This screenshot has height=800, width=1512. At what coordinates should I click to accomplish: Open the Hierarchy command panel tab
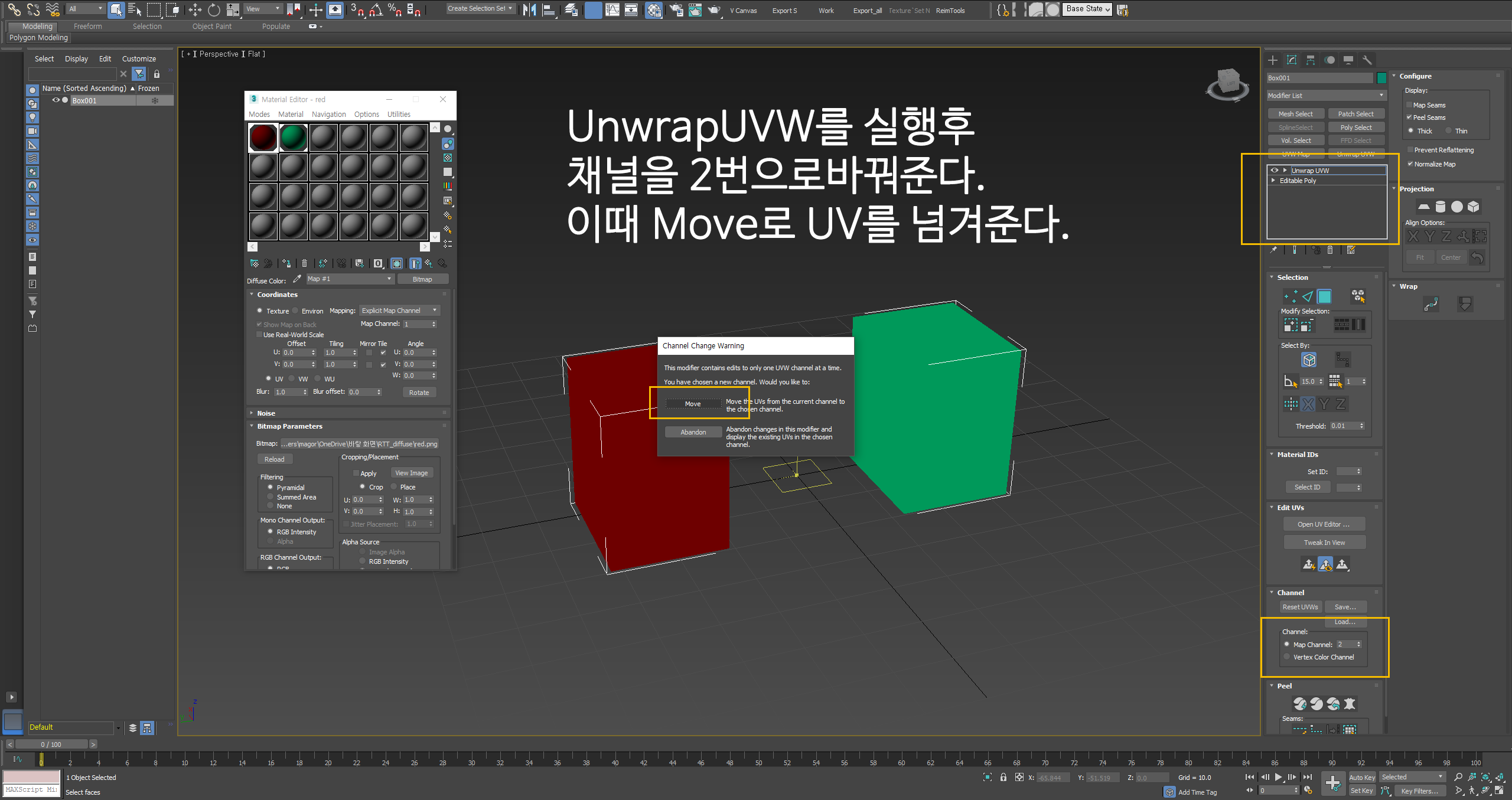click(1311, 60)
